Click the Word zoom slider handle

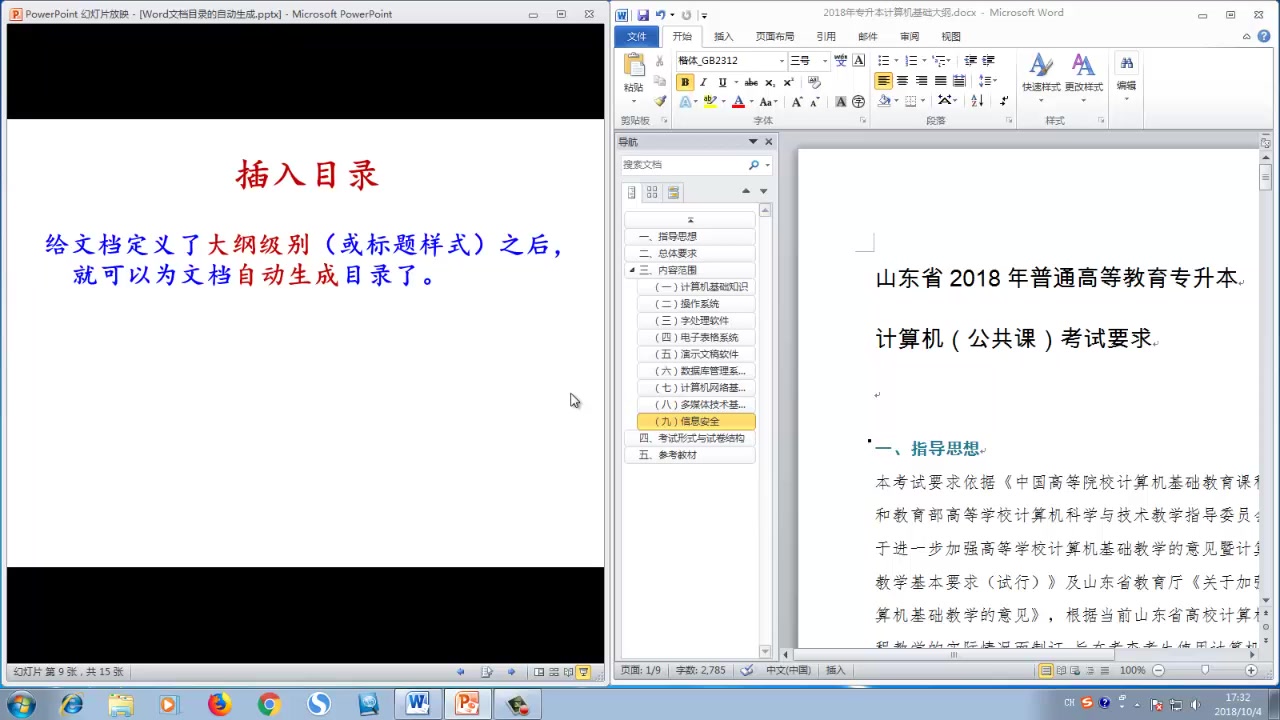click(x=1204, y=670)
